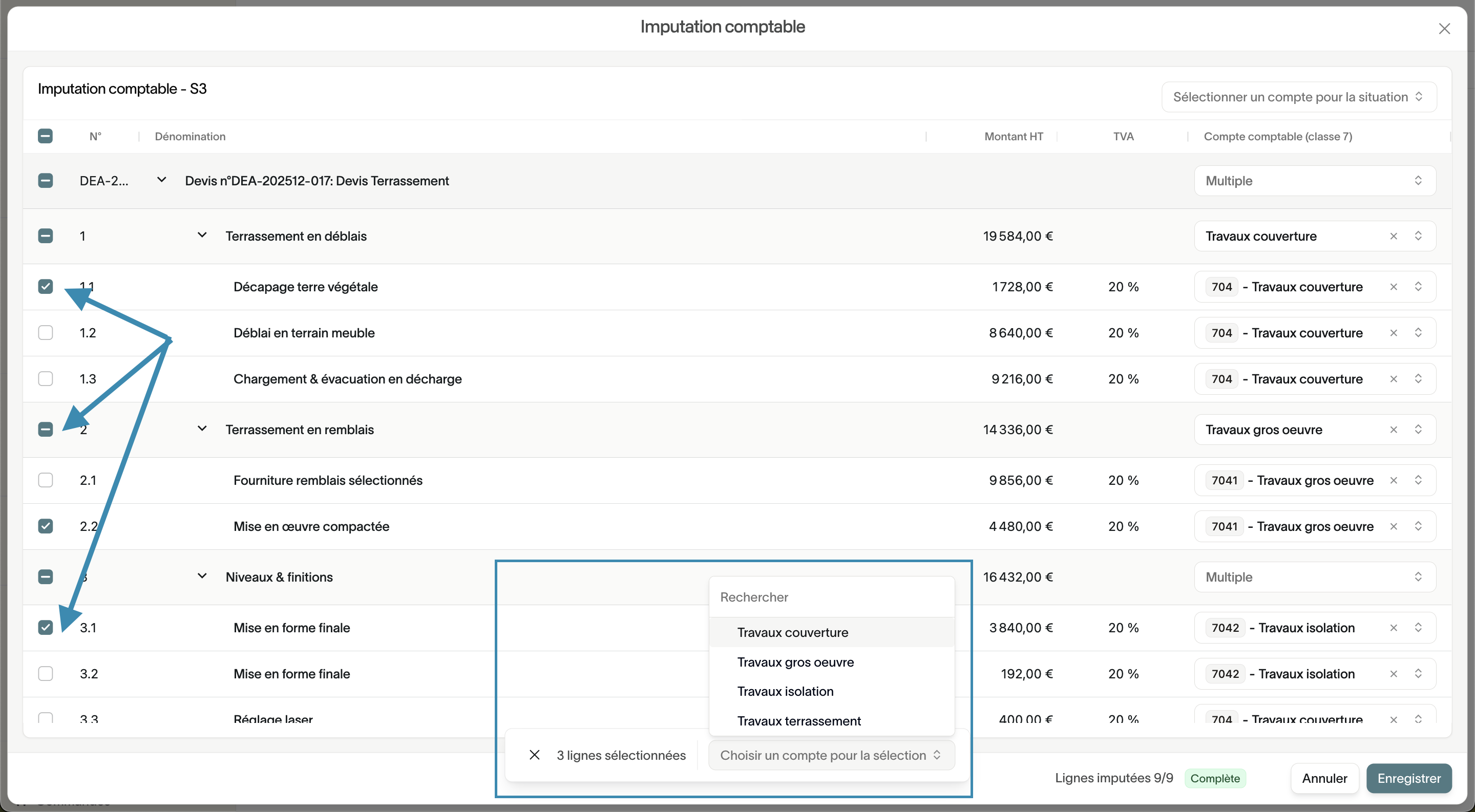The image size is (1475, 812).
Task: Clear account on Terrassement en remblais row
Action: point(1393,429)
